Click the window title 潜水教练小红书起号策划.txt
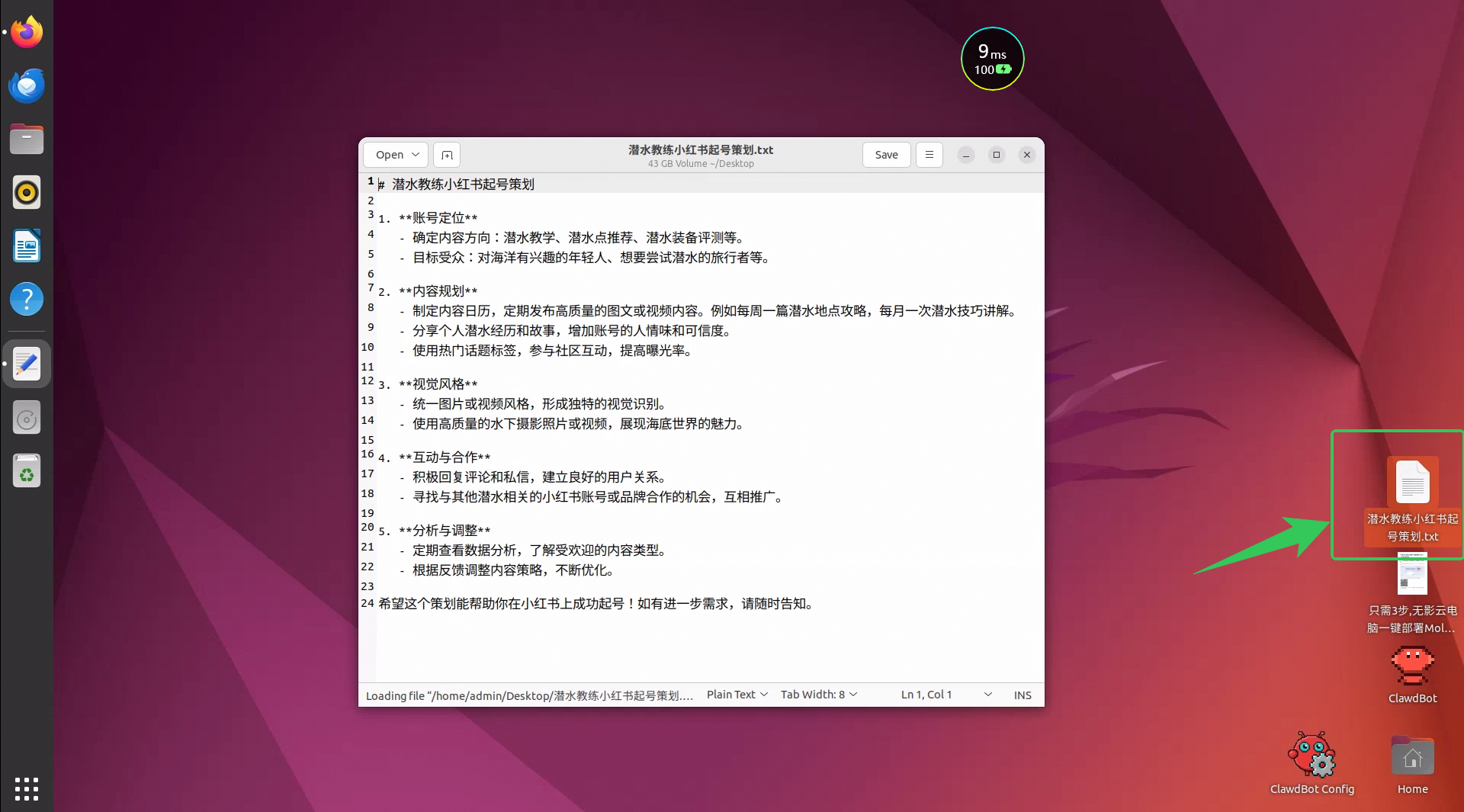The width and height of the screenshot is (1464, 812). pyautogui.click(x=701, y=149)
